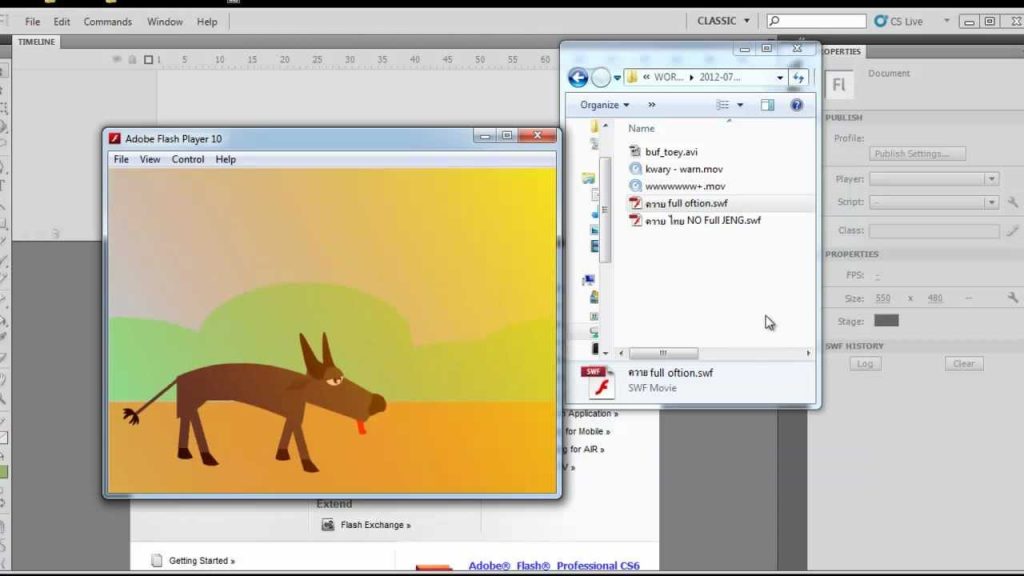Open the Window menu in Flash
Viewport: 1024px width, 576px height.
coord(165,22)
